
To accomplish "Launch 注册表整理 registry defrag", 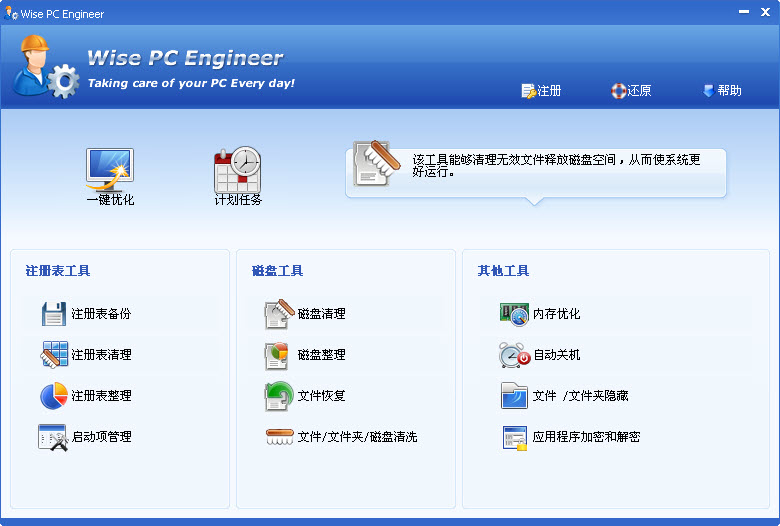I will 101,396.
